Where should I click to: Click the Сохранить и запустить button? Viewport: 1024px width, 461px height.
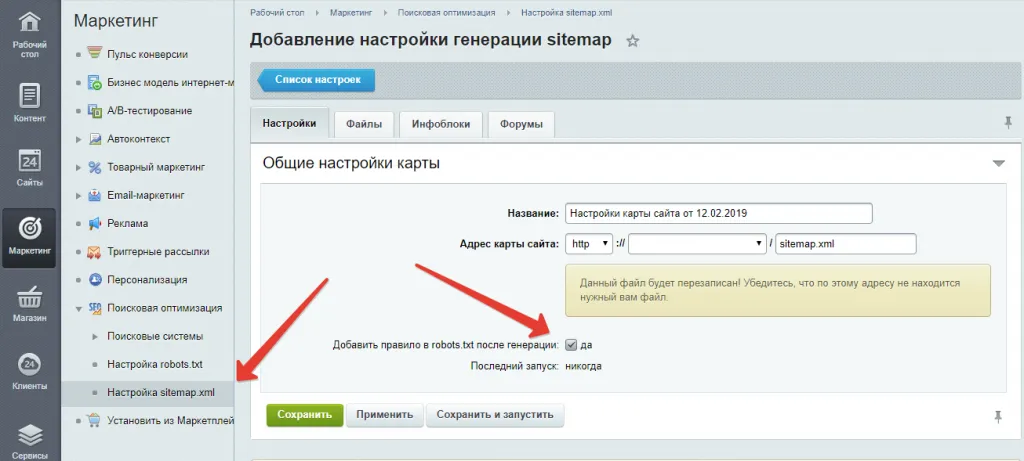(x=495, y=414)
